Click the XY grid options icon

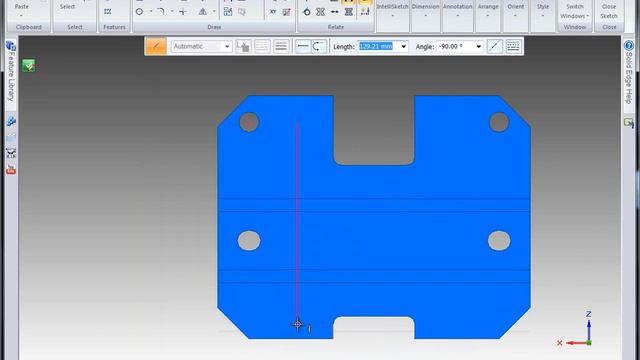273,12
